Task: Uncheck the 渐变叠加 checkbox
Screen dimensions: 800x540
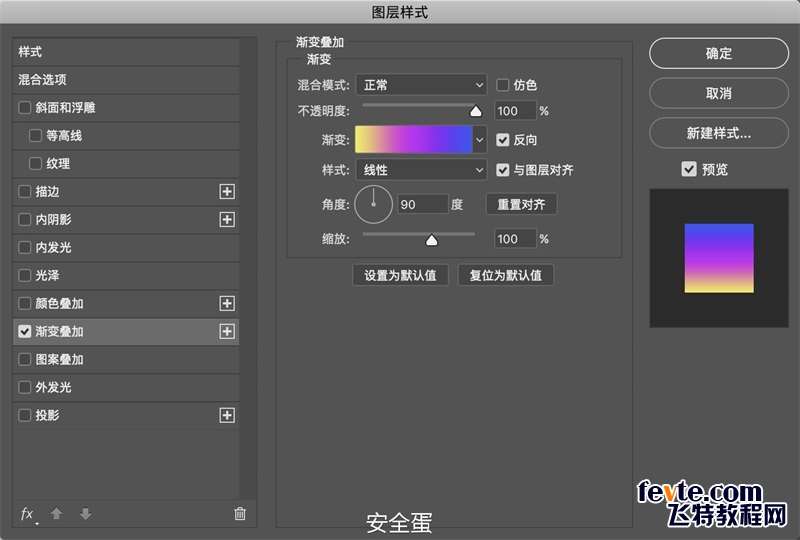Action: pos(24,331)
